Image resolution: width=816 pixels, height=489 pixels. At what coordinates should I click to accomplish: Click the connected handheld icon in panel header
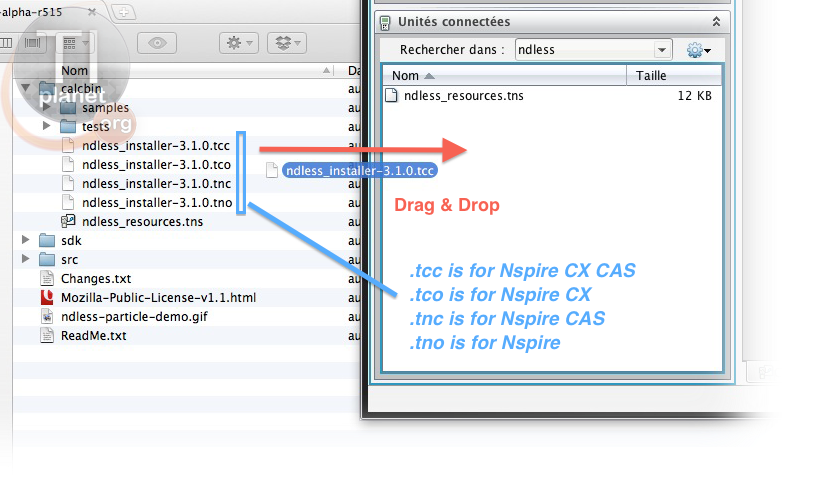pos(385,22)
